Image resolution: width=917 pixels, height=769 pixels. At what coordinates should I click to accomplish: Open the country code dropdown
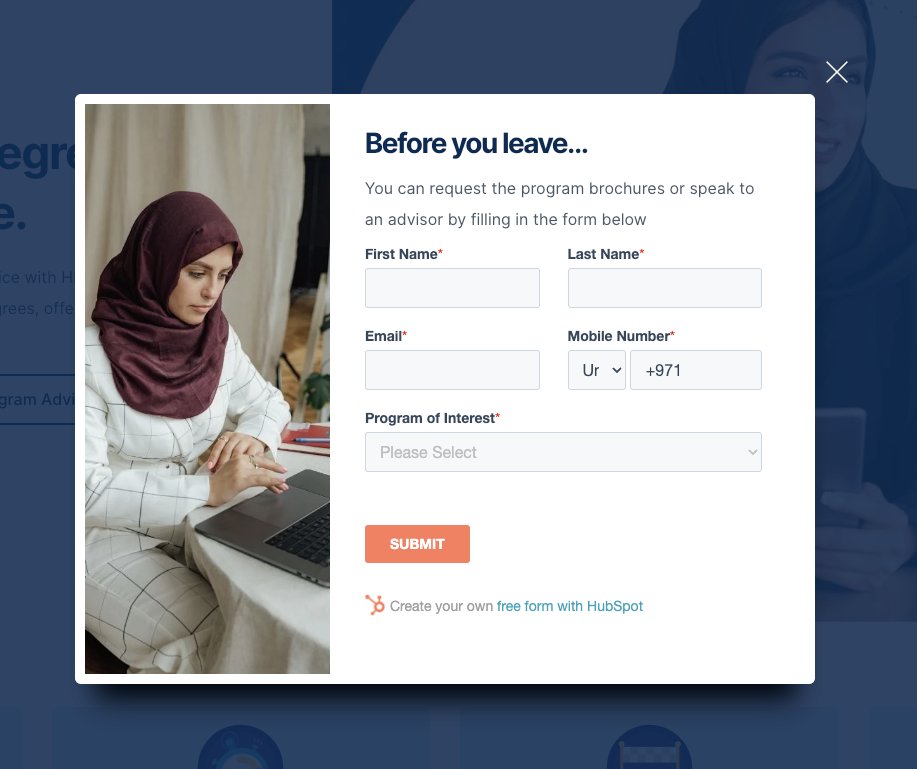(x=597, y=370)
